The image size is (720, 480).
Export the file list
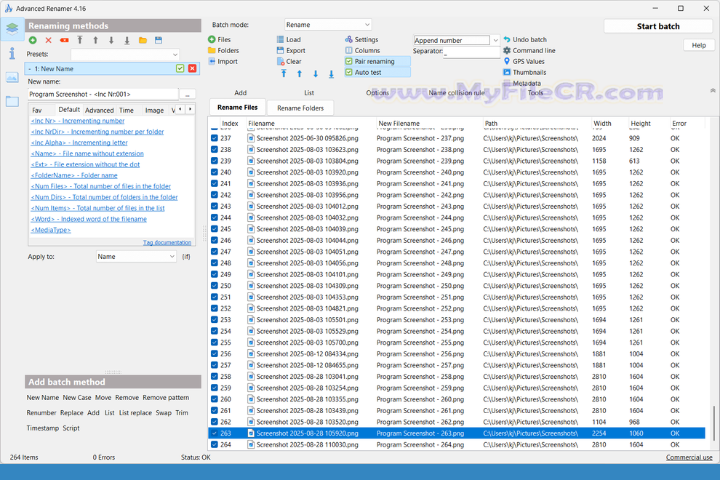291,51
